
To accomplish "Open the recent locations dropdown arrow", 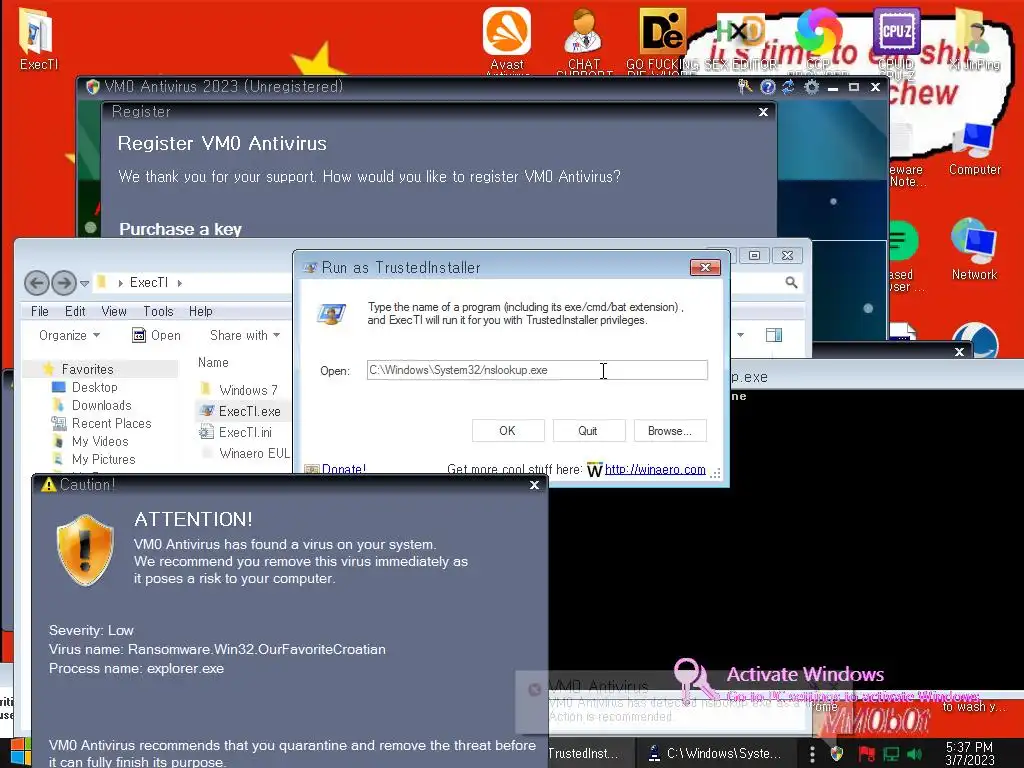I will click(84, 283).
